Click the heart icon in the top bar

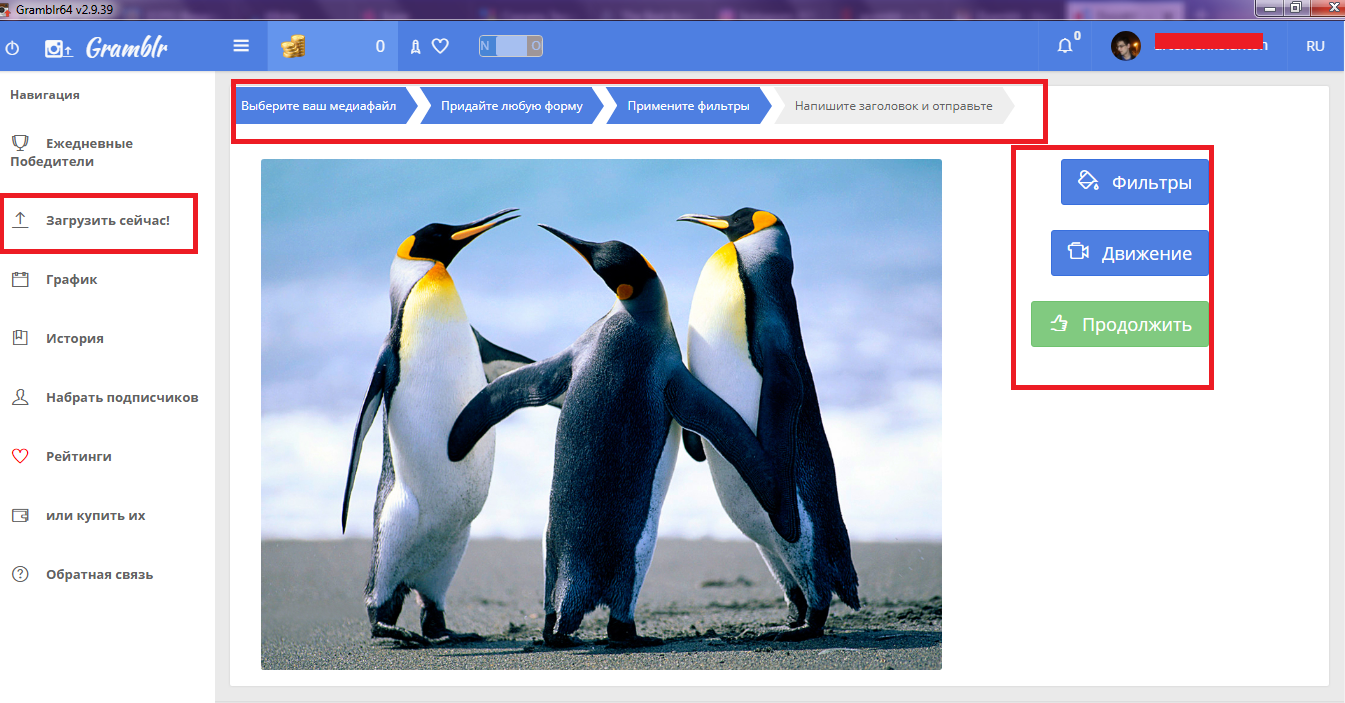click(440, 46)
